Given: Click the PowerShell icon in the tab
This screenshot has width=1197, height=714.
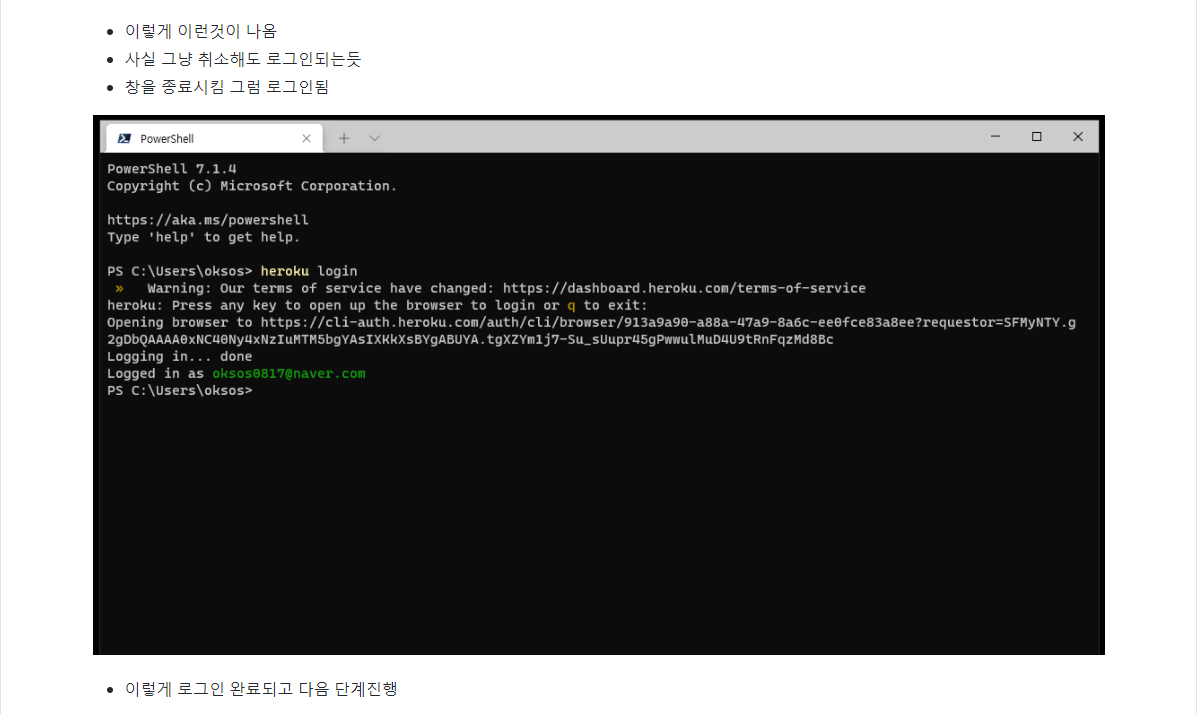Looking at the screenshot, I should [x=124, y=138].
